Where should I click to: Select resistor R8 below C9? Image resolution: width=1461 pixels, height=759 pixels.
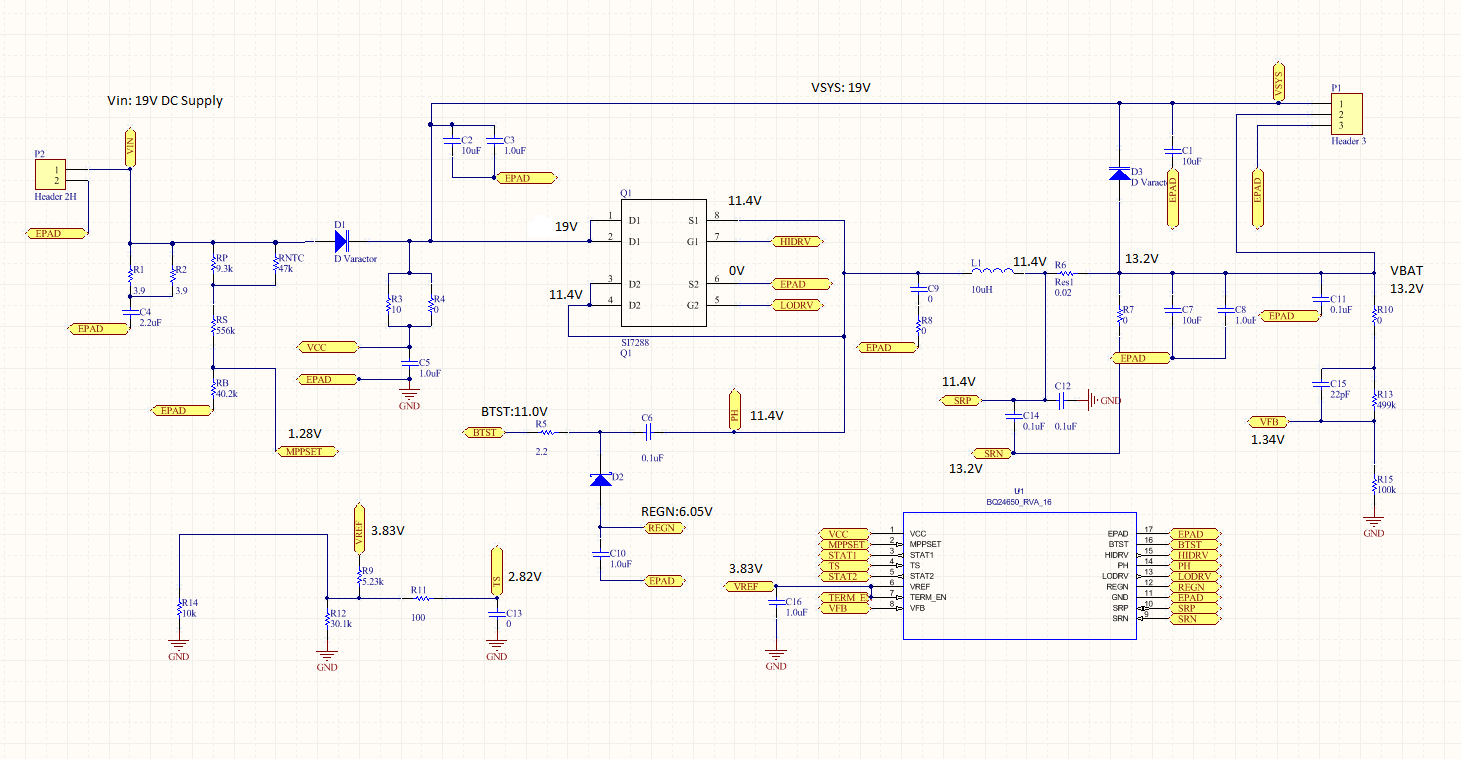click(x=918, y=328)
